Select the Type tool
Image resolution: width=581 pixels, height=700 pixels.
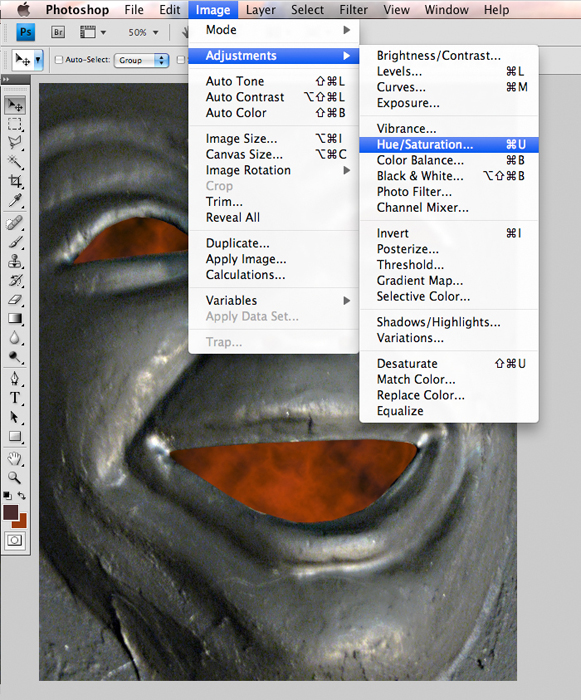point(15,398)
